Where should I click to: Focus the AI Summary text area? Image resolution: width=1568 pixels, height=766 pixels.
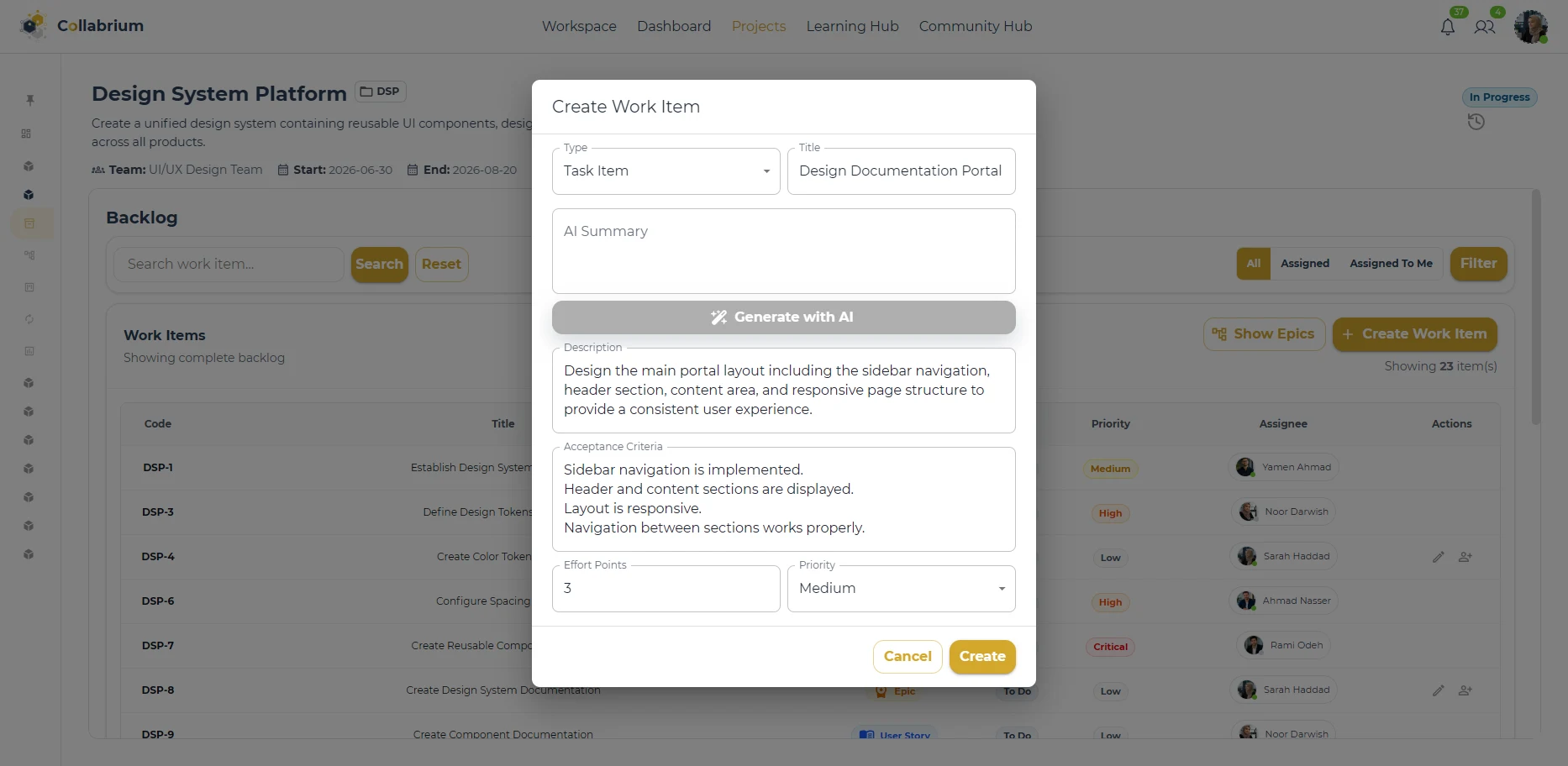tap(784, 251)
